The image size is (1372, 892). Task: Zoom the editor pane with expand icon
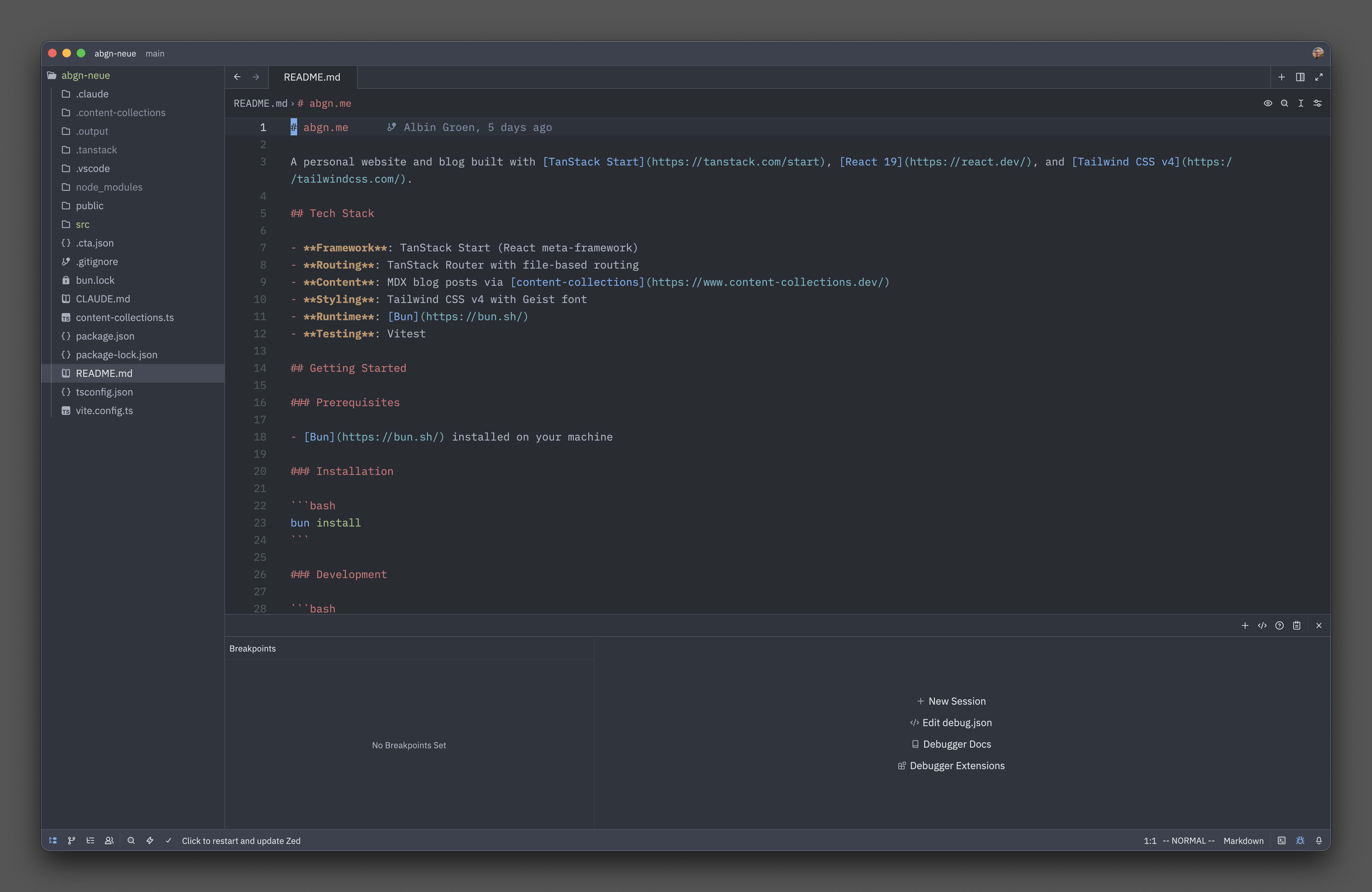pyautogui.click(x=1318, y=77)
